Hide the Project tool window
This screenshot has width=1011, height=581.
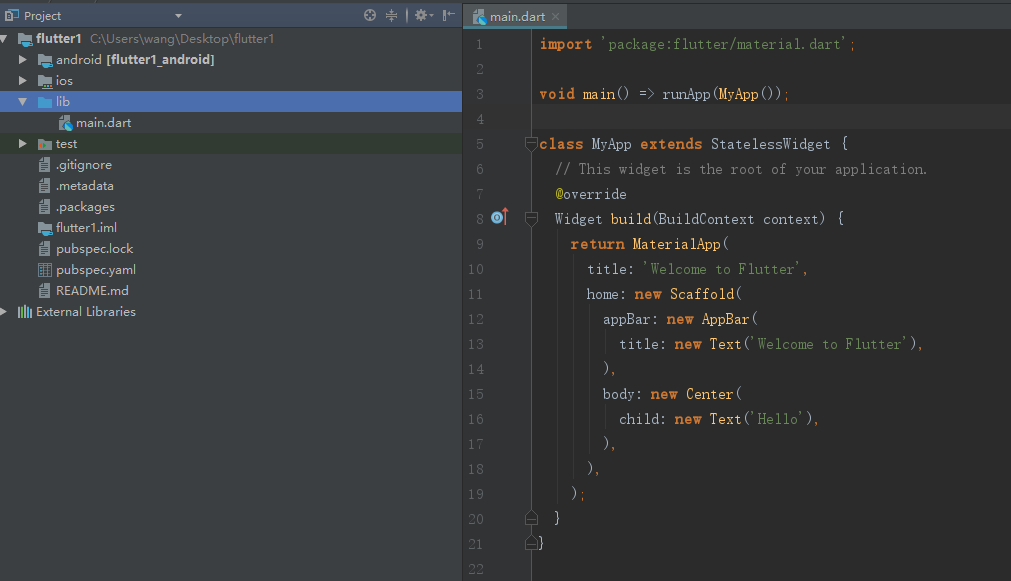click(449, 15)
